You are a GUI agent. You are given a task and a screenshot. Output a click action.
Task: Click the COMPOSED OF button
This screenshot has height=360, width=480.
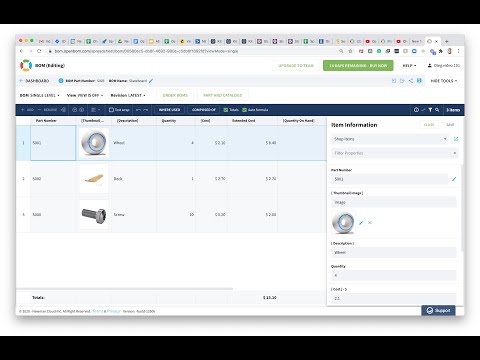click(x=204, y=110)
